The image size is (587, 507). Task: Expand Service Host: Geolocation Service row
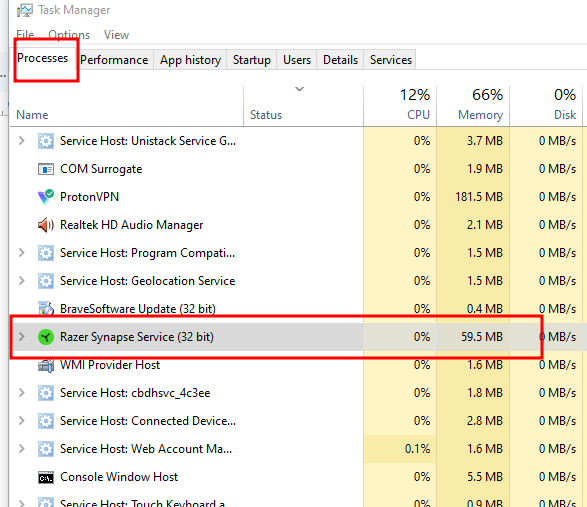click(22, 281)
